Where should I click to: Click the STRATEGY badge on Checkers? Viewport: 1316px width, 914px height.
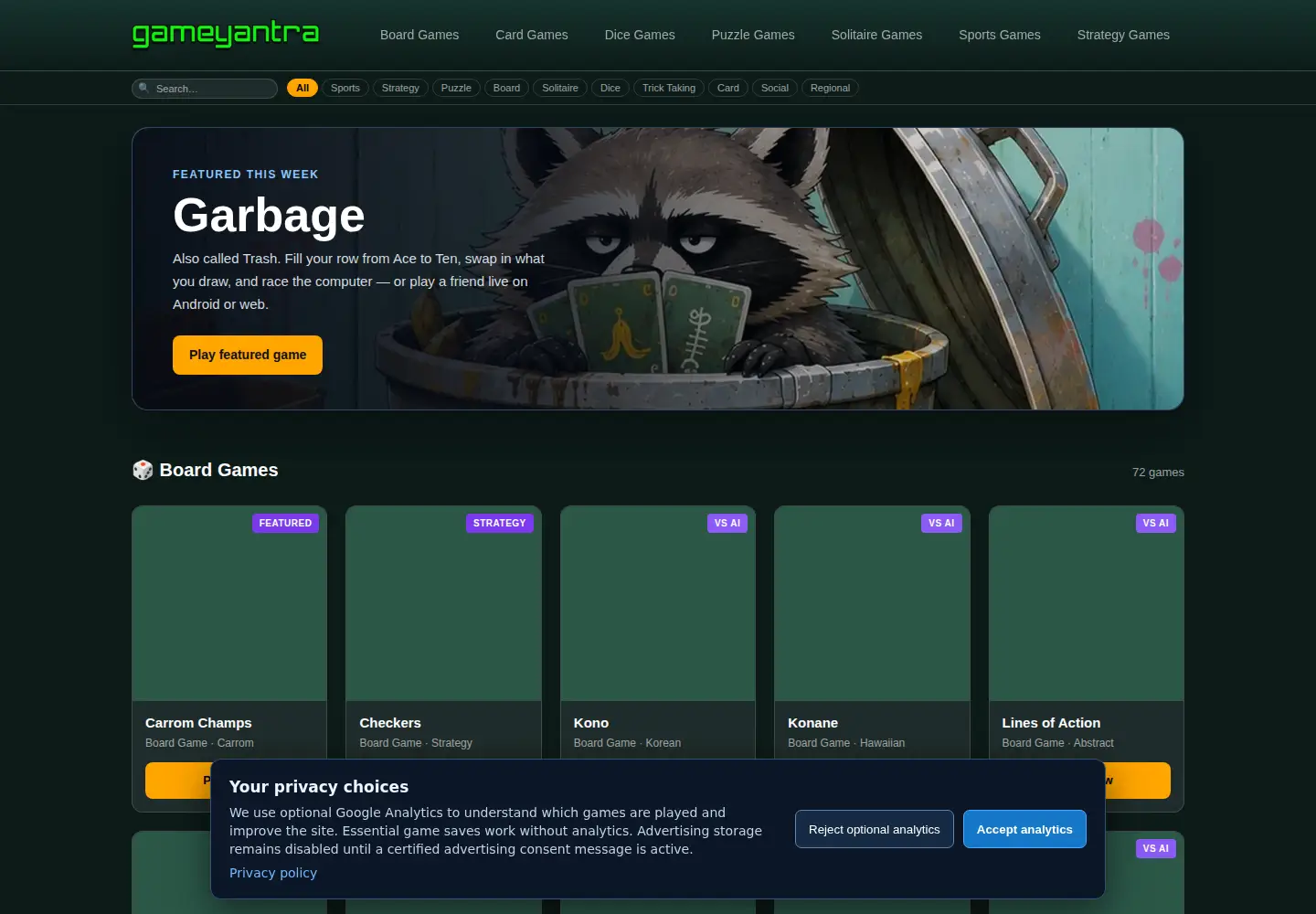click(500, 523)
